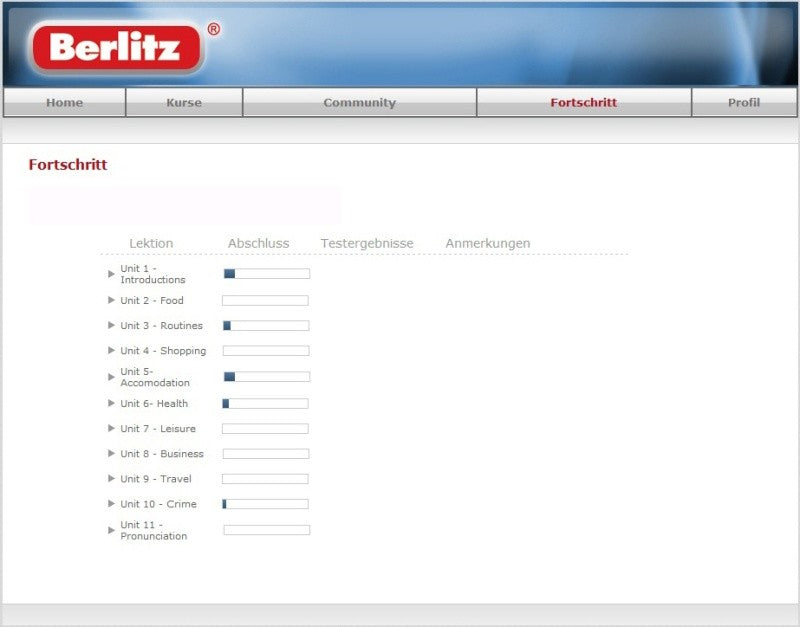Click the Berlitz logo
This screenshot has width=800, height=627.
click(x=116, y=47)
